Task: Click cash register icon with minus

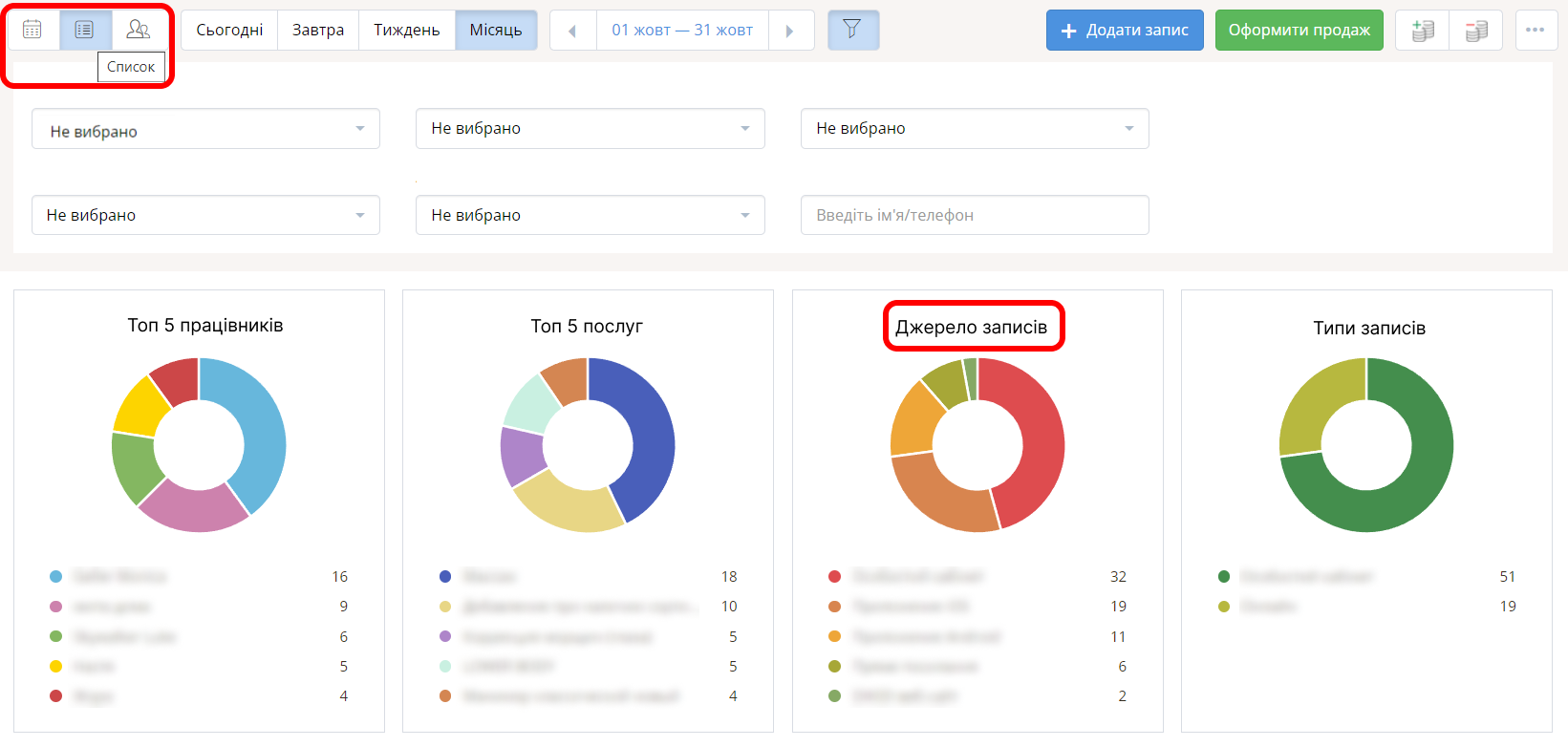Action: point(1475,31)
